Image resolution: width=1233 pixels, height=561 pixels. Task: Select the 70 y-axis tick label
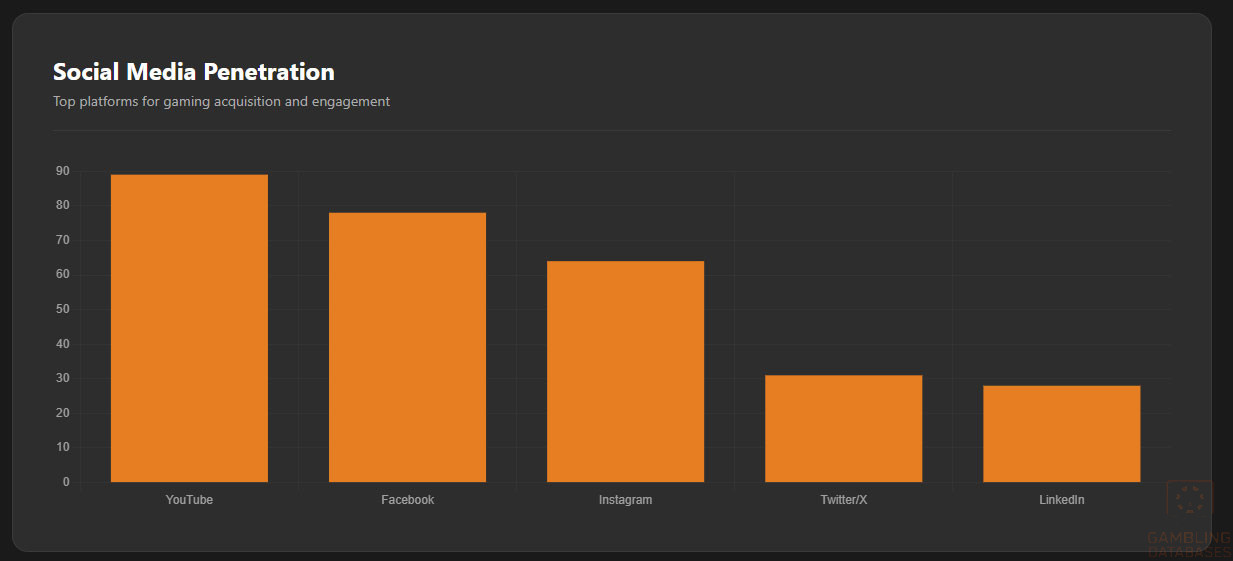63,240
